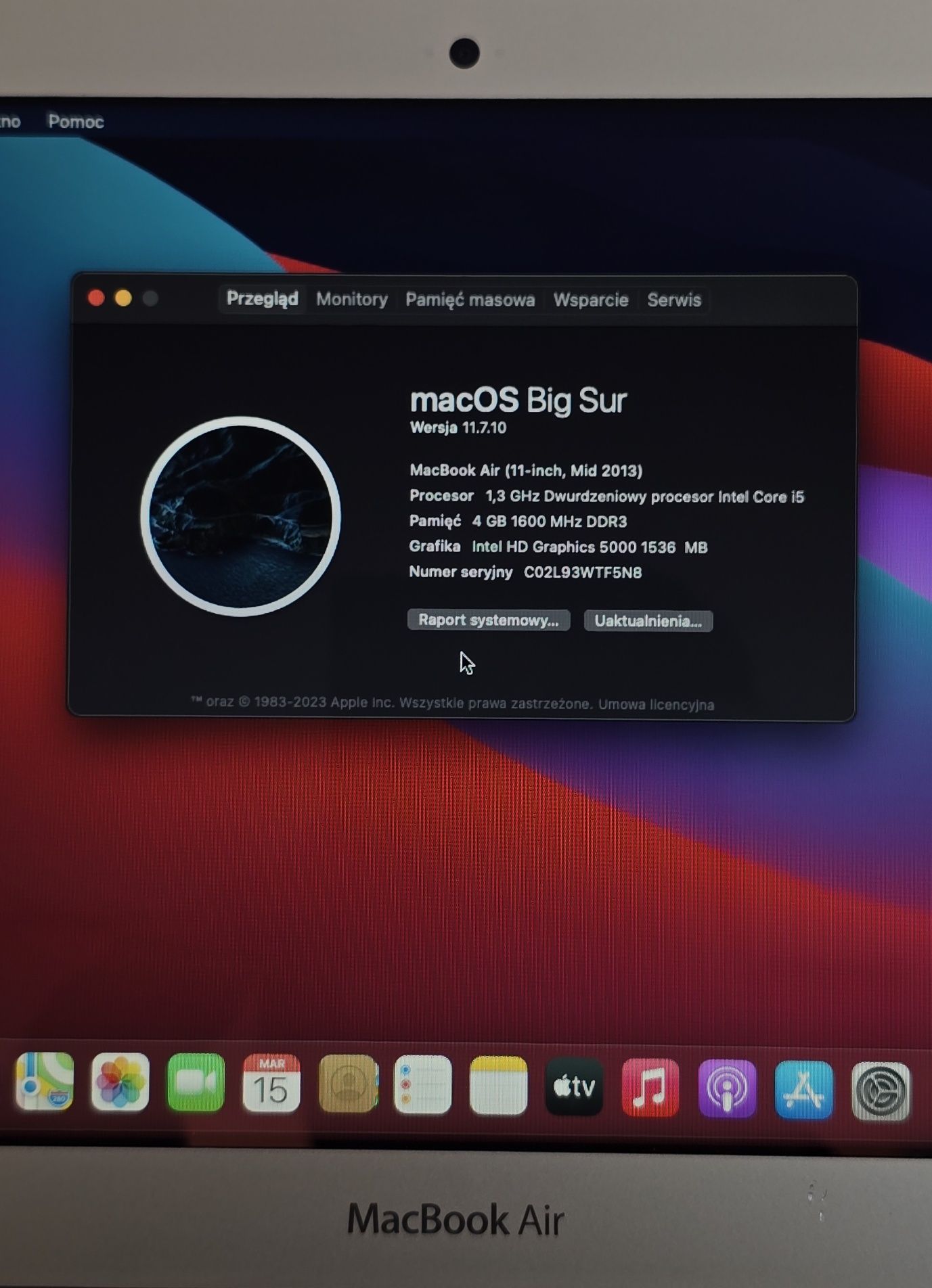The image size is (932, 1288).
Task: Select the Wsparcie tab
Action: pyautogui.click(x=591, y=300)
